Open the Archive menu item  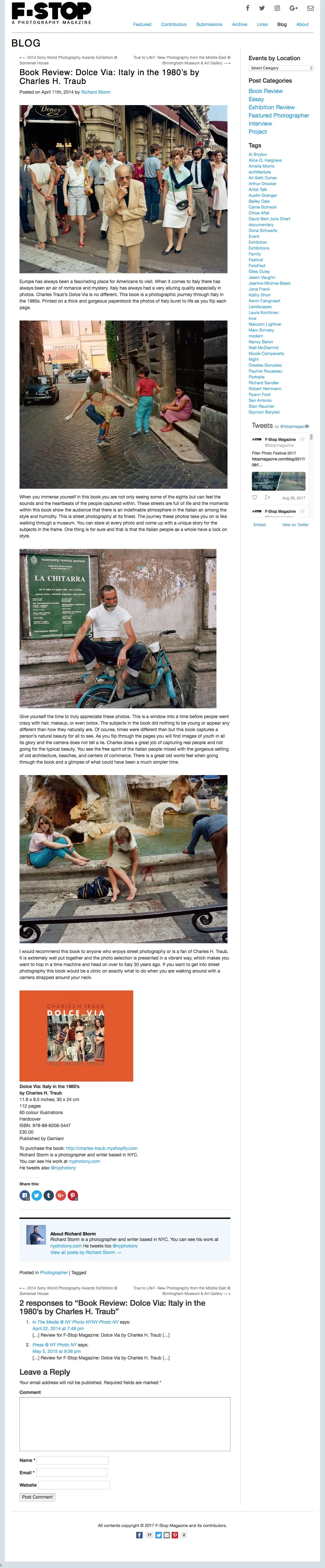click(x=239, y=24)
